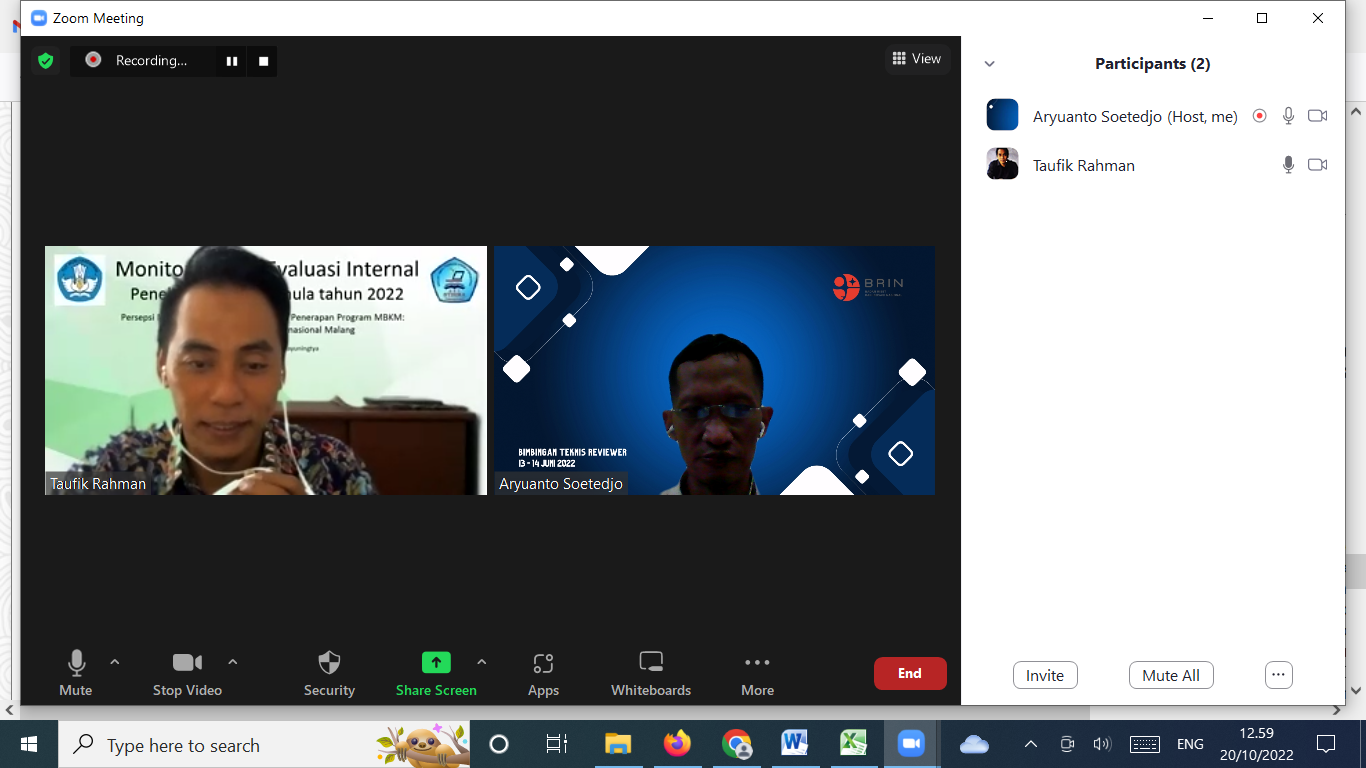The width and height of the screenshot is (1366, 768).
Task: Mute the microphone
Action: click(x=76, y=673)
